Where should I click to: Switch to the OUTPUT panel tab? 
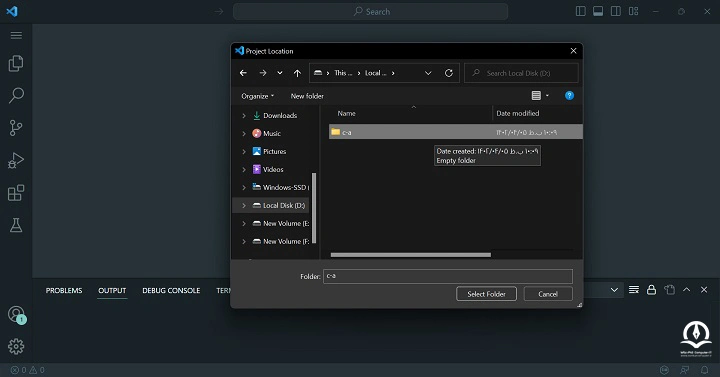coord(112,291)
